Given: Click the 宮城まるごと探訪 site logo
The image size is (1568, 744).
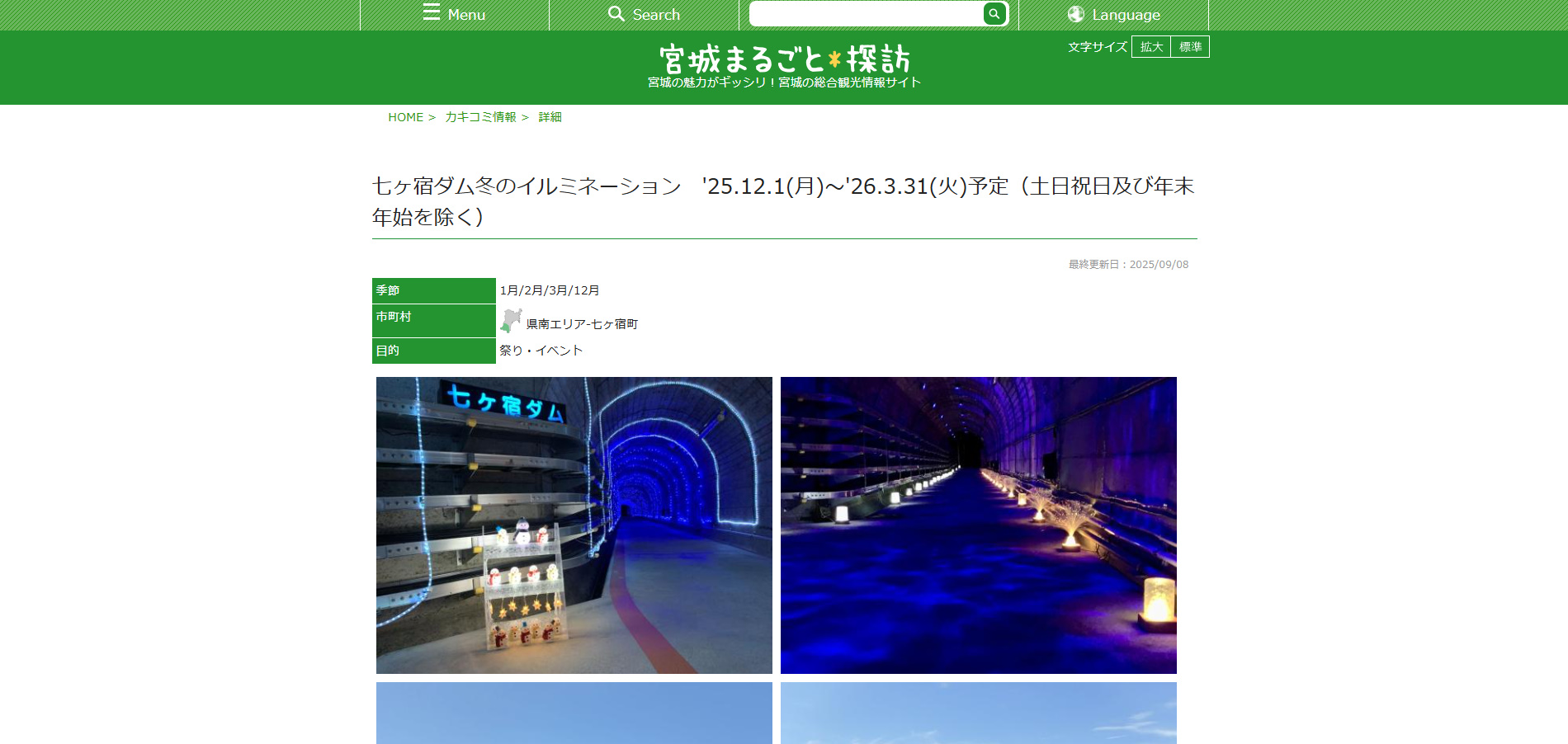Looking at the screenshot, I should point(784,60).
